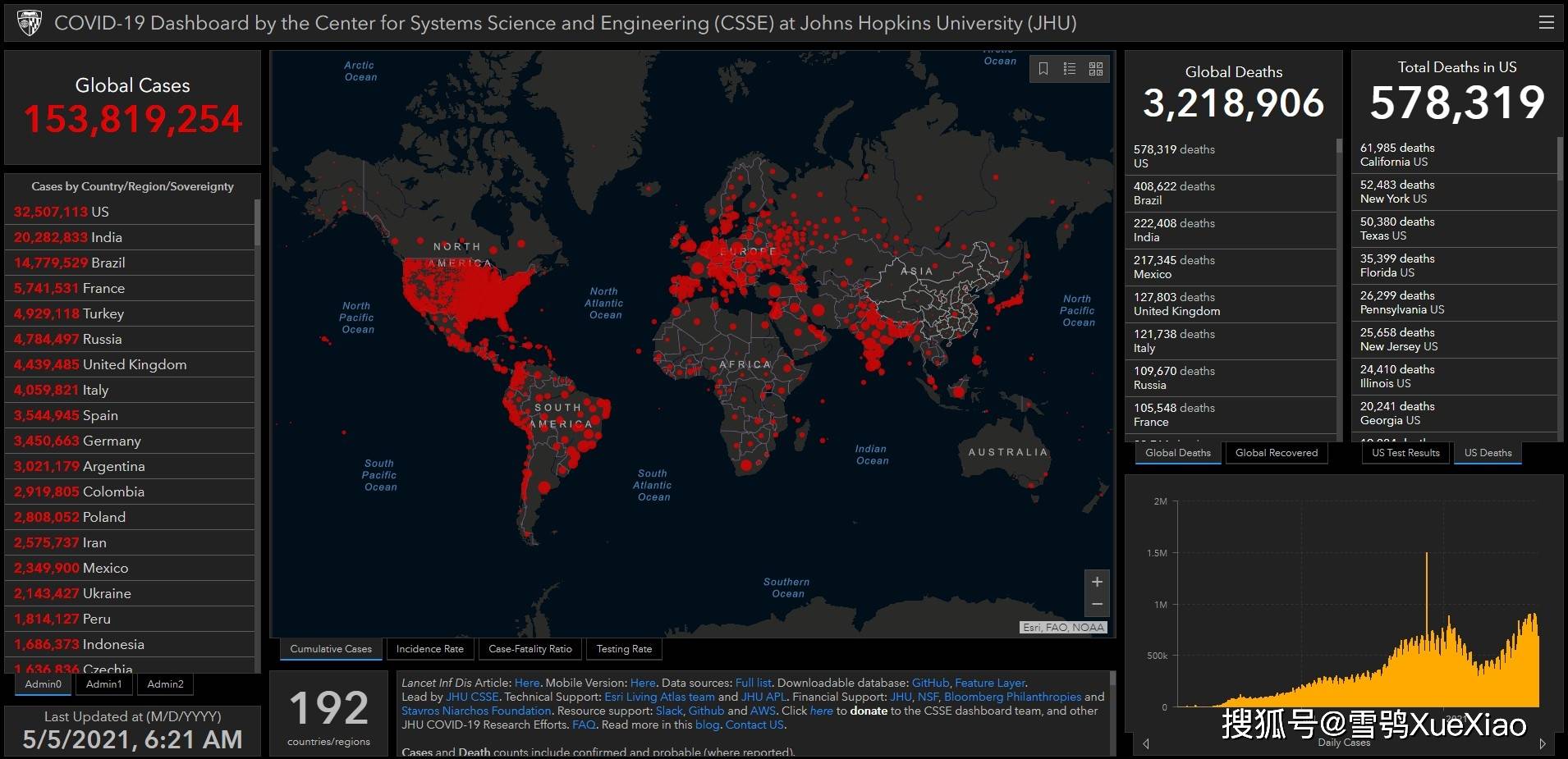Viewport: 1568px width, 759px height.
Task: Click the Esri, FAO, NOAA attribution
Action: pos(1064,628)
